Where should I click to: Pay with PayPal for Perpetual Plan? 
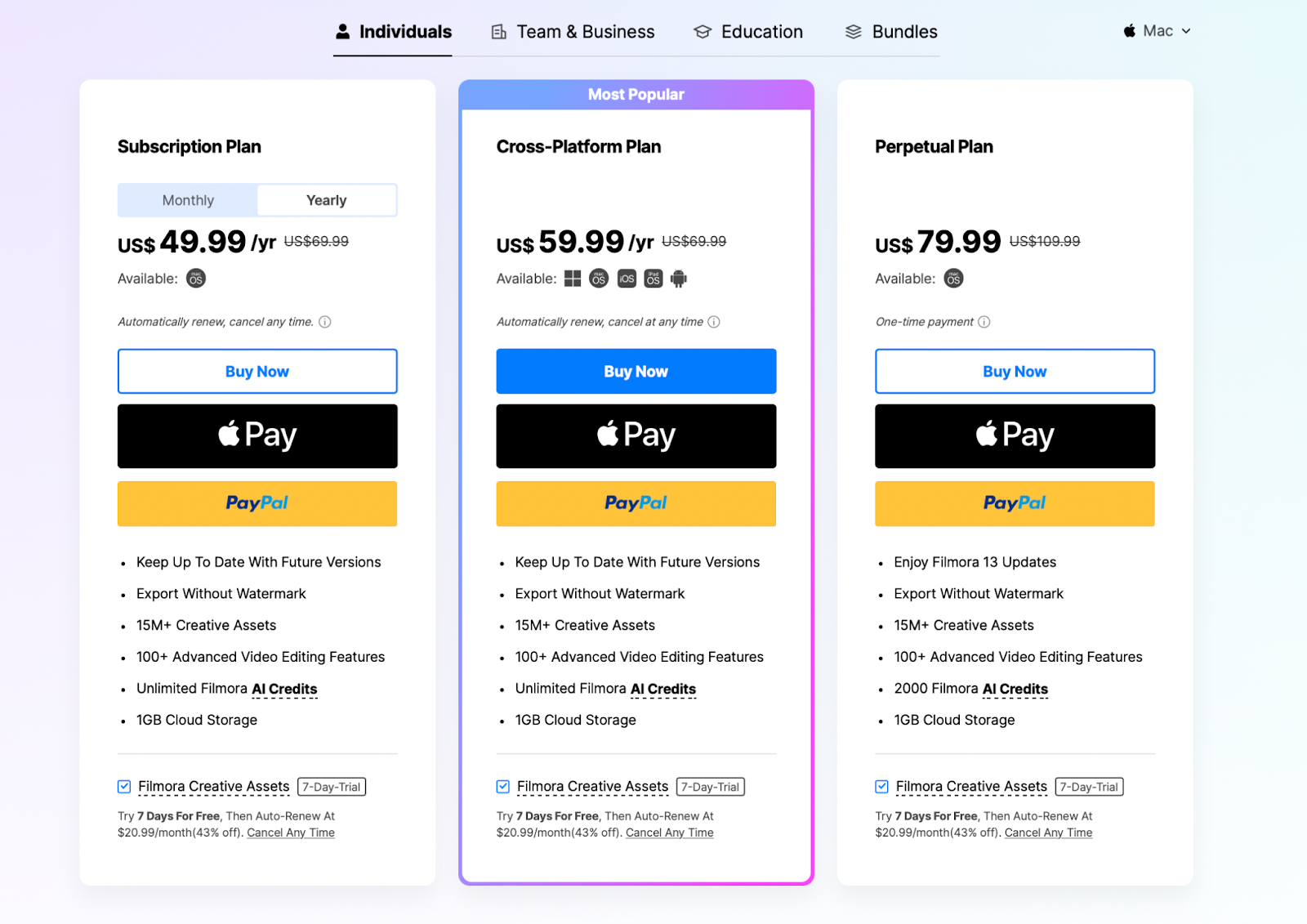click(x=1015, y=503)
